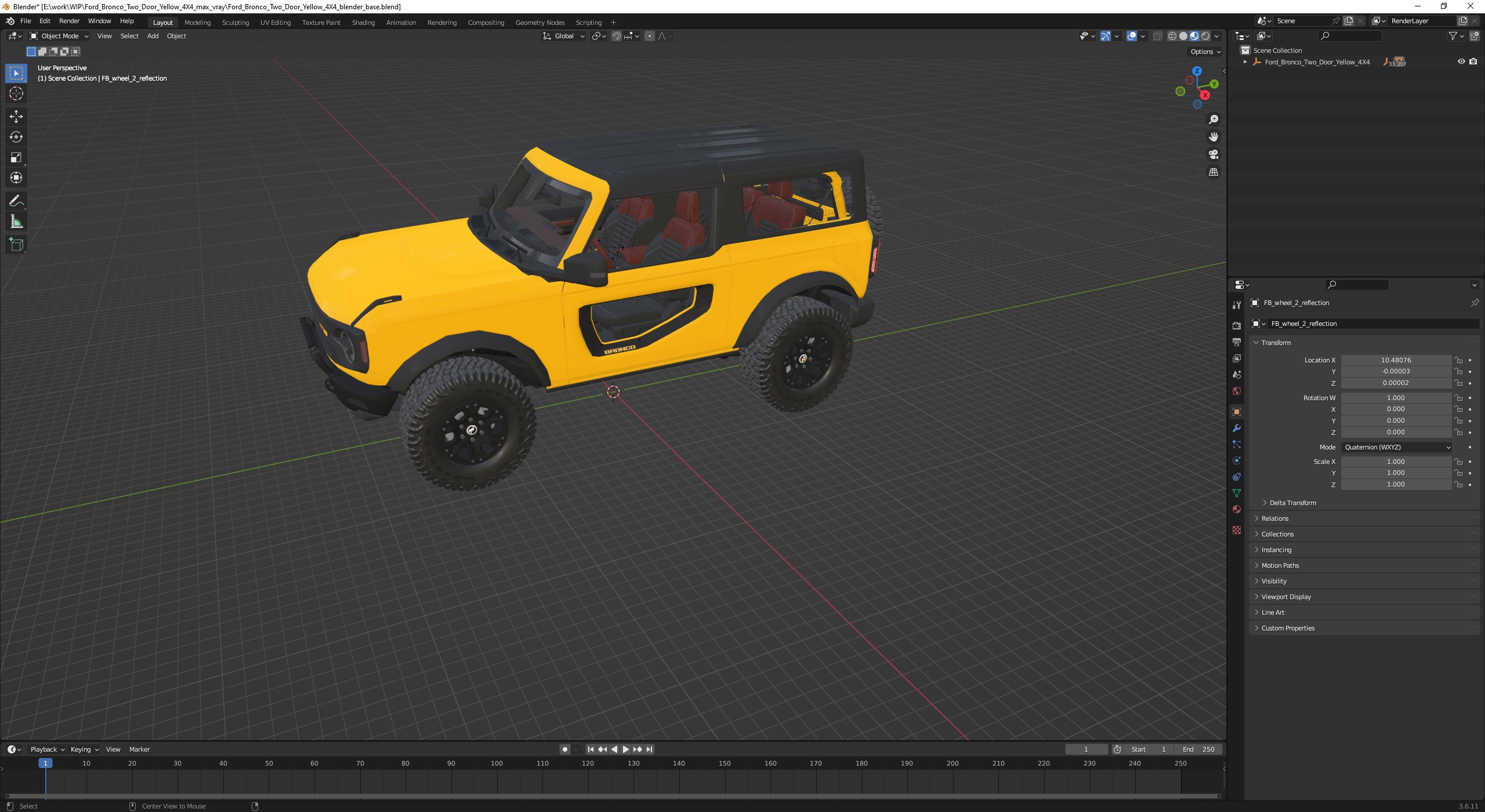Switch to the UV Editing workspace tab
1485x812 pixels.
275,23
